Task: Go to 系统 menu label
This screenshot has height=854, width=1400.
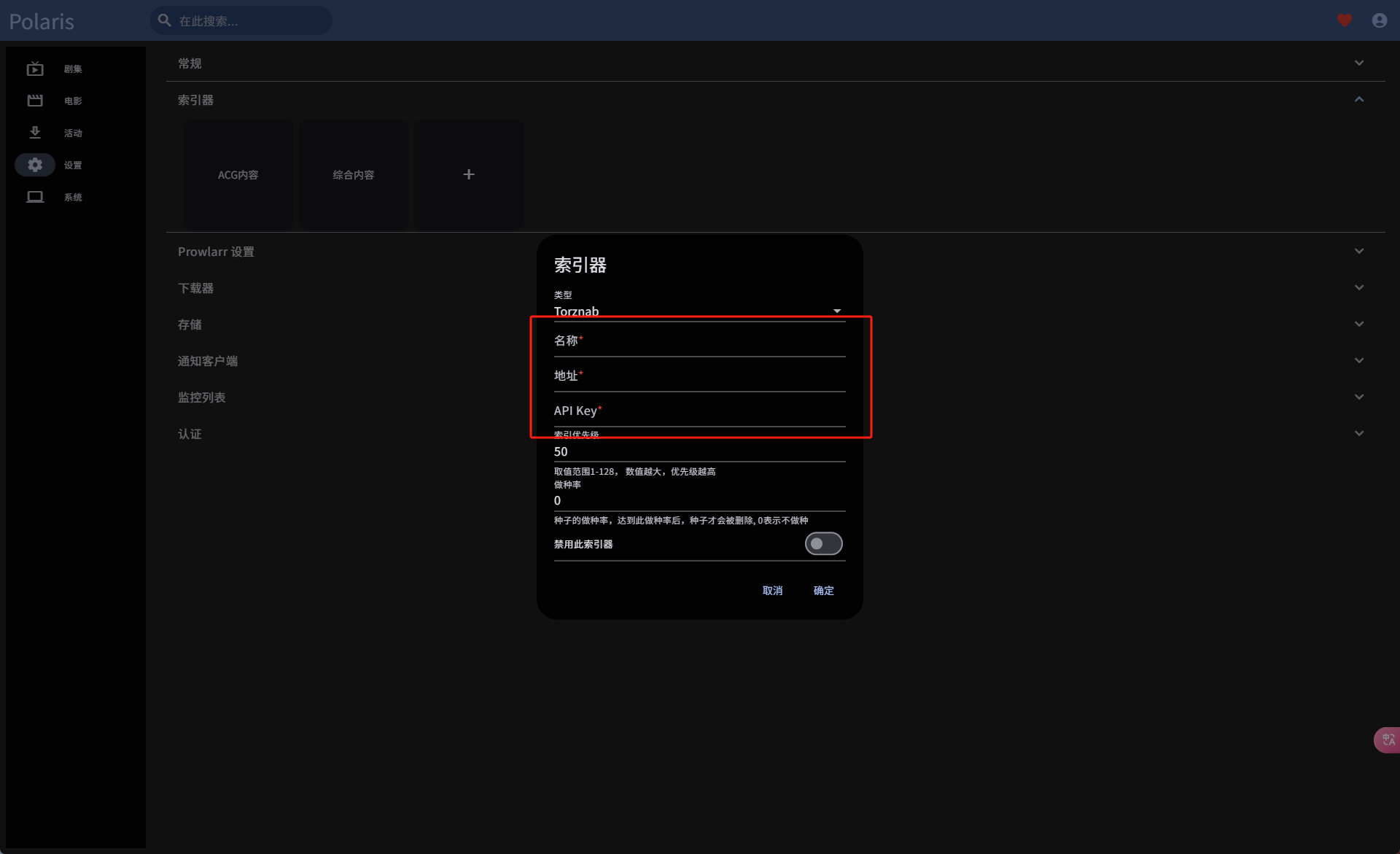Action: click(x=73, y=198)
